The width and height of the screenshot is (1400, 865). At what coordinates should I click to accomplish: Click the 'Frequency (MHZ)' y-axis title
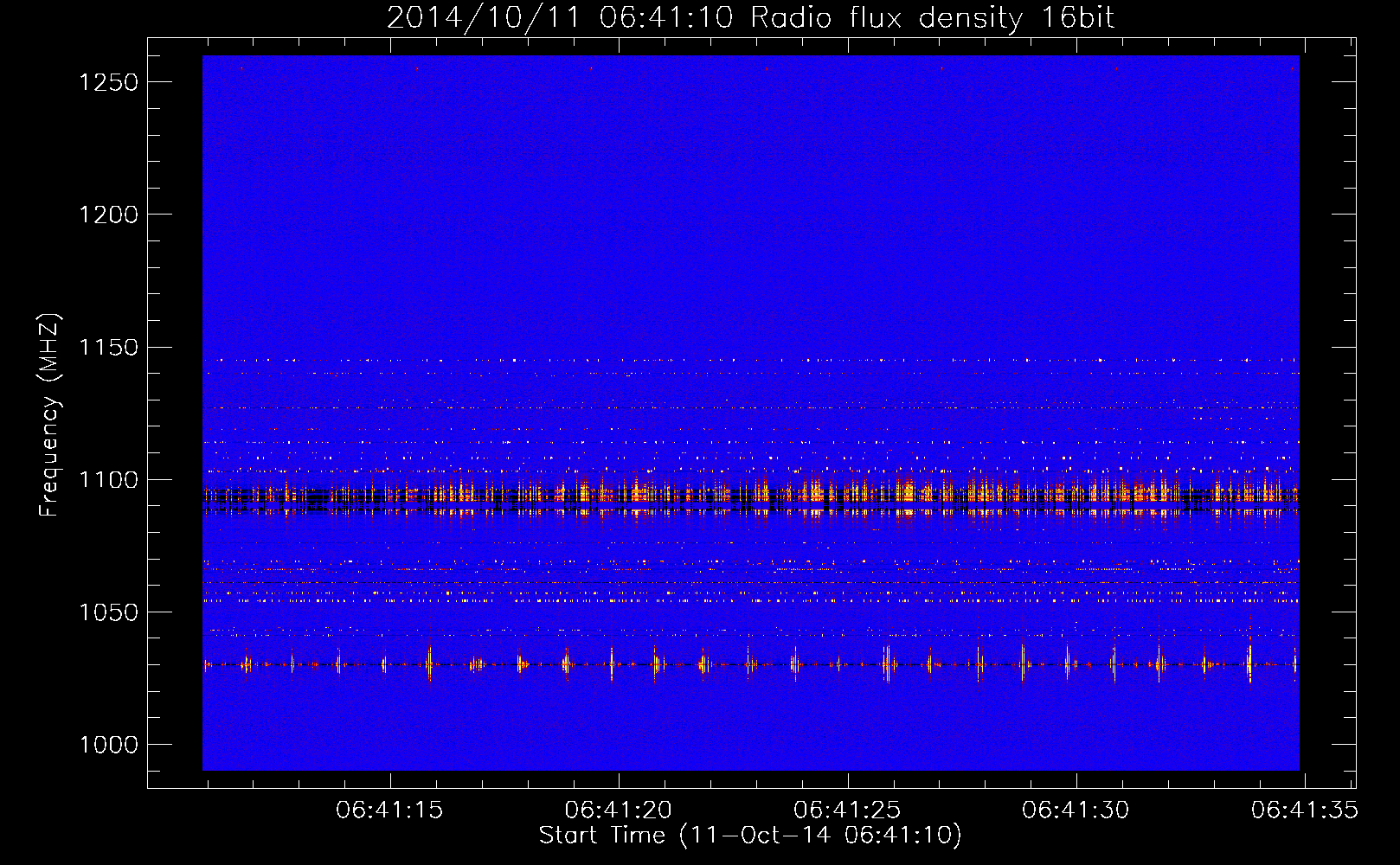[x=50, y=415]
